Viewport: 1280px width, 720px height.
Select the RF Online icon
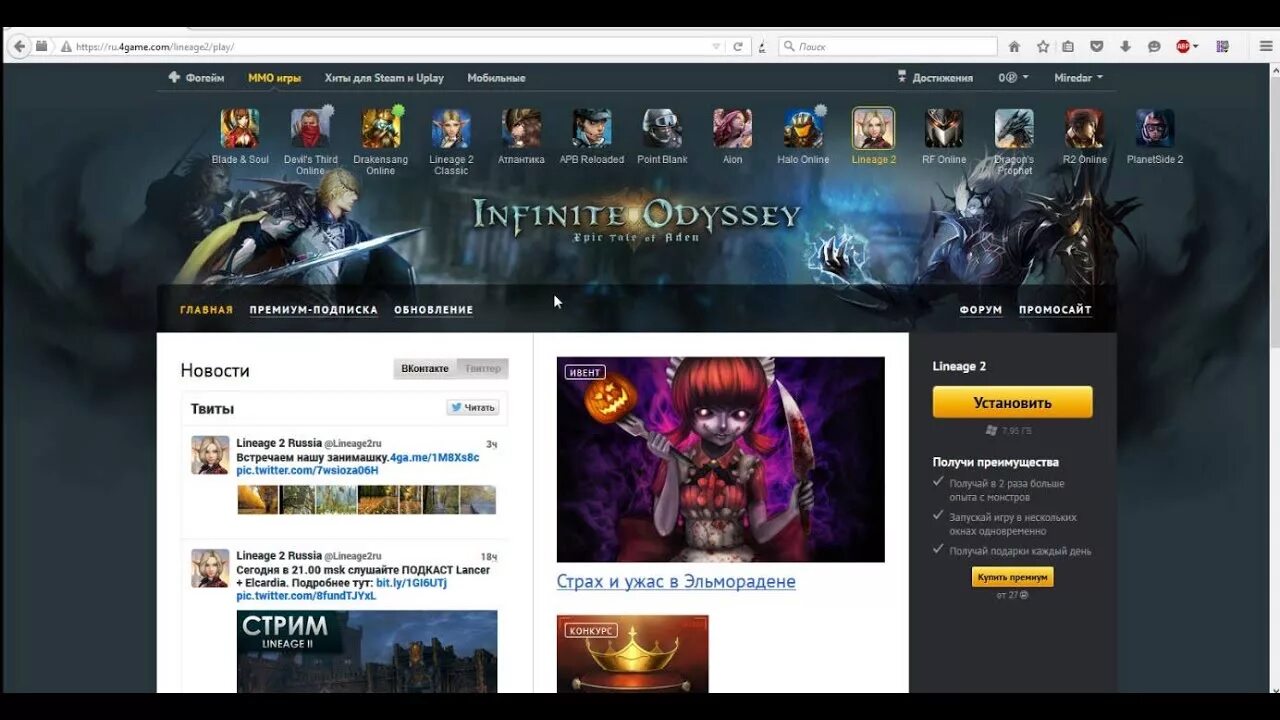[944, 129]
